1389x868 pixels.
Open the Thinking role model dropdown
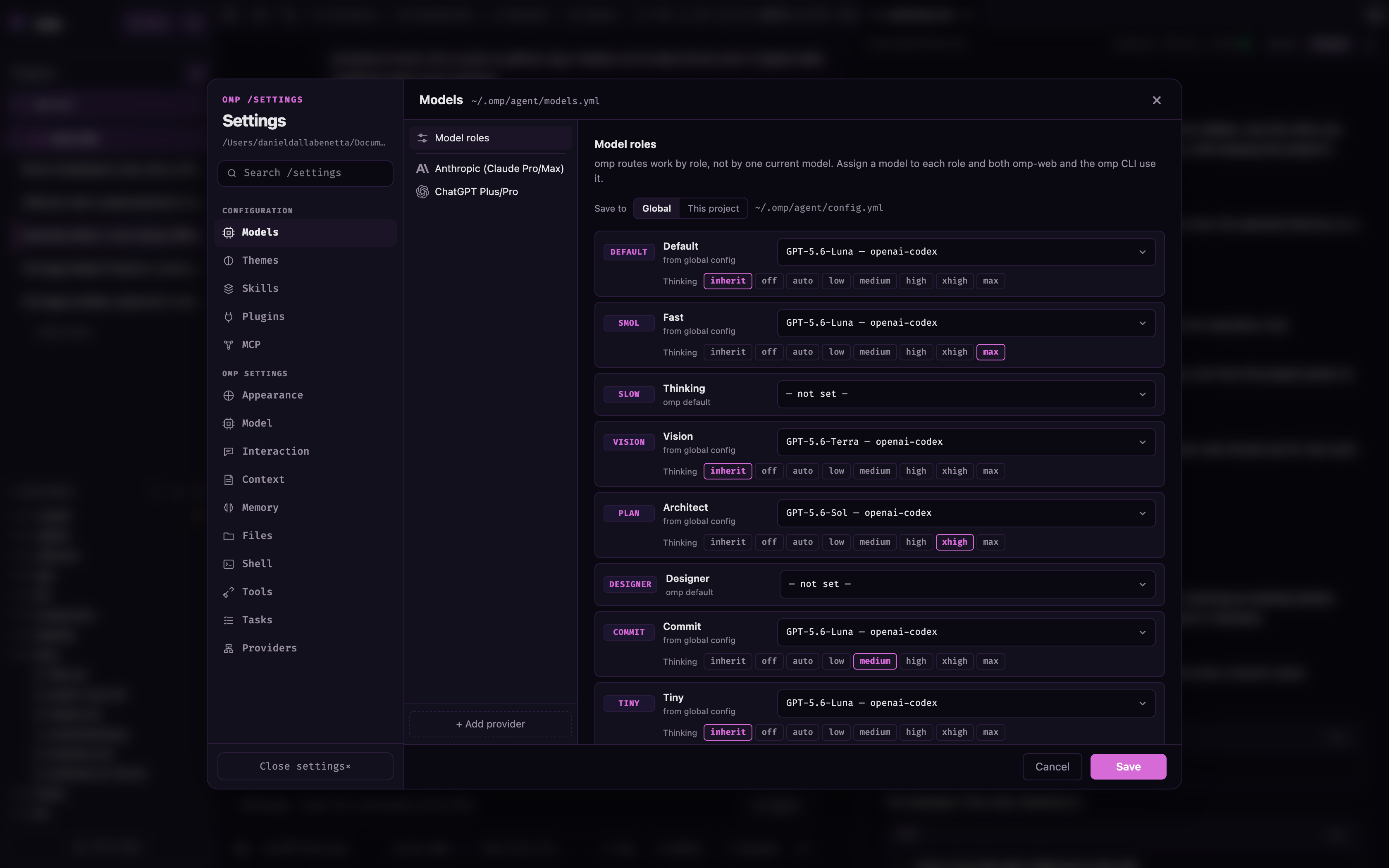[x=966, y=394]
